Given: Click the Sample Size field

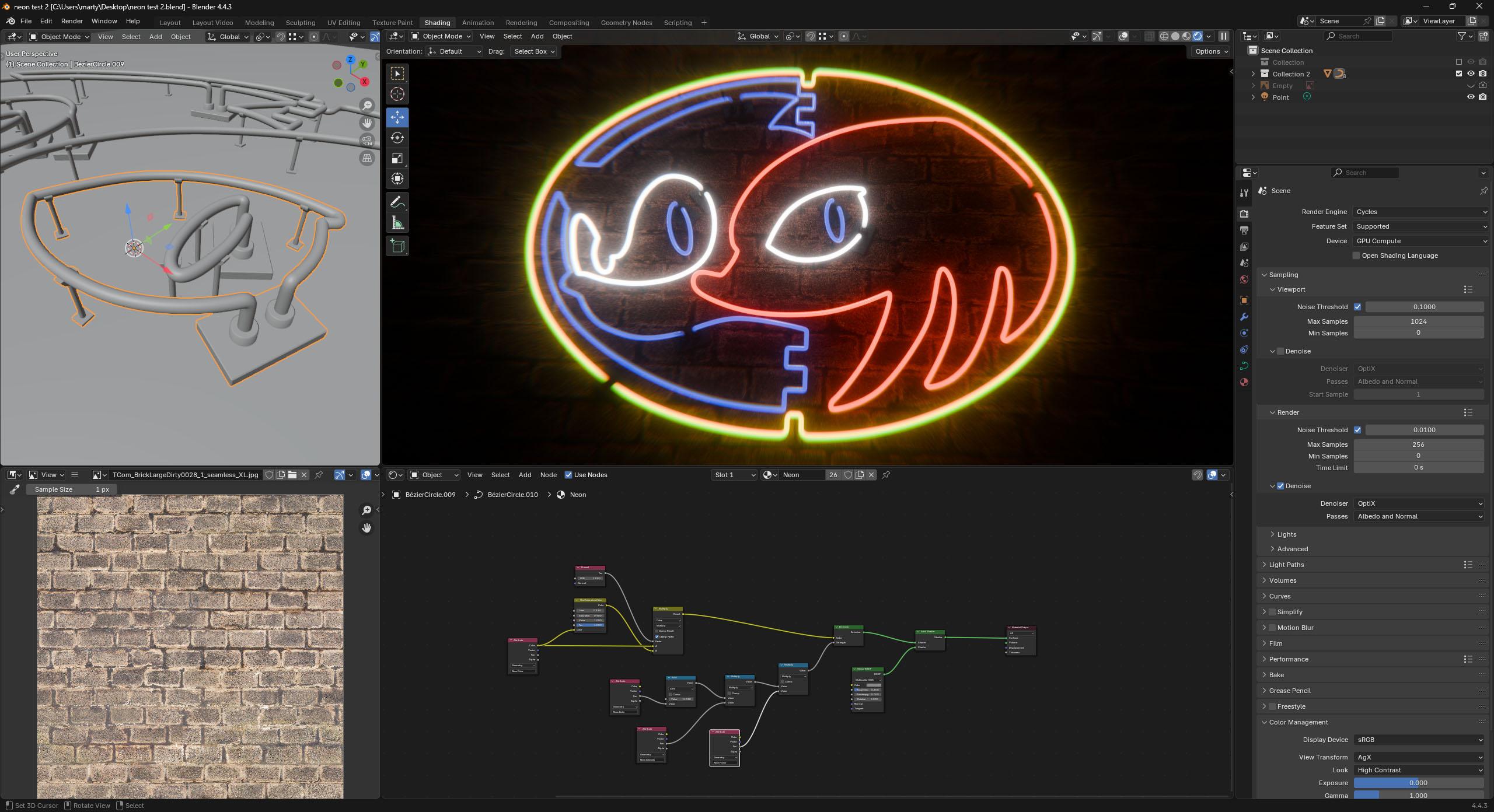Looking at the screenshot, I should click(x=72, y=489).
